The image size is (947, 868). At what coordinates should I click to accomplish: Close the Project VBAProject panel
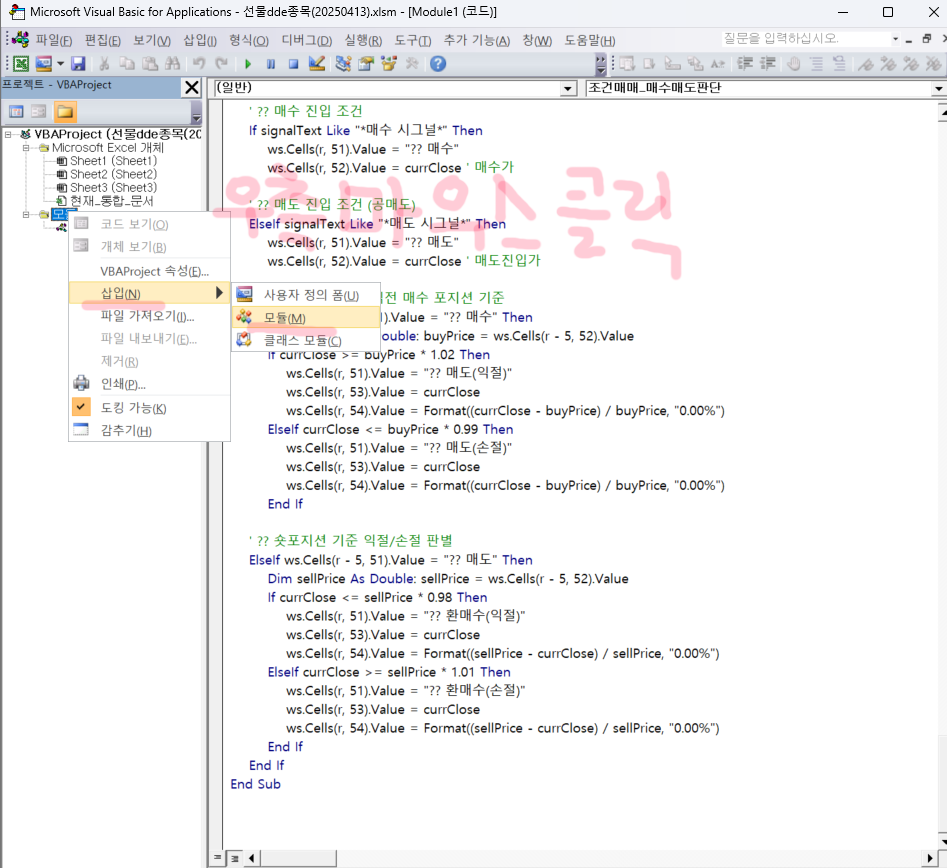click(191, 88)
